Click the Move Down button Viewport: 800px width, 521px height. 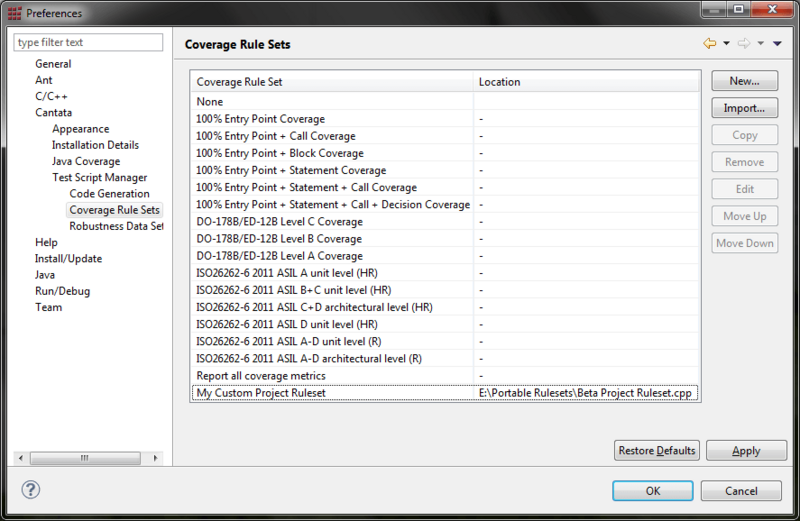[744, 243]
